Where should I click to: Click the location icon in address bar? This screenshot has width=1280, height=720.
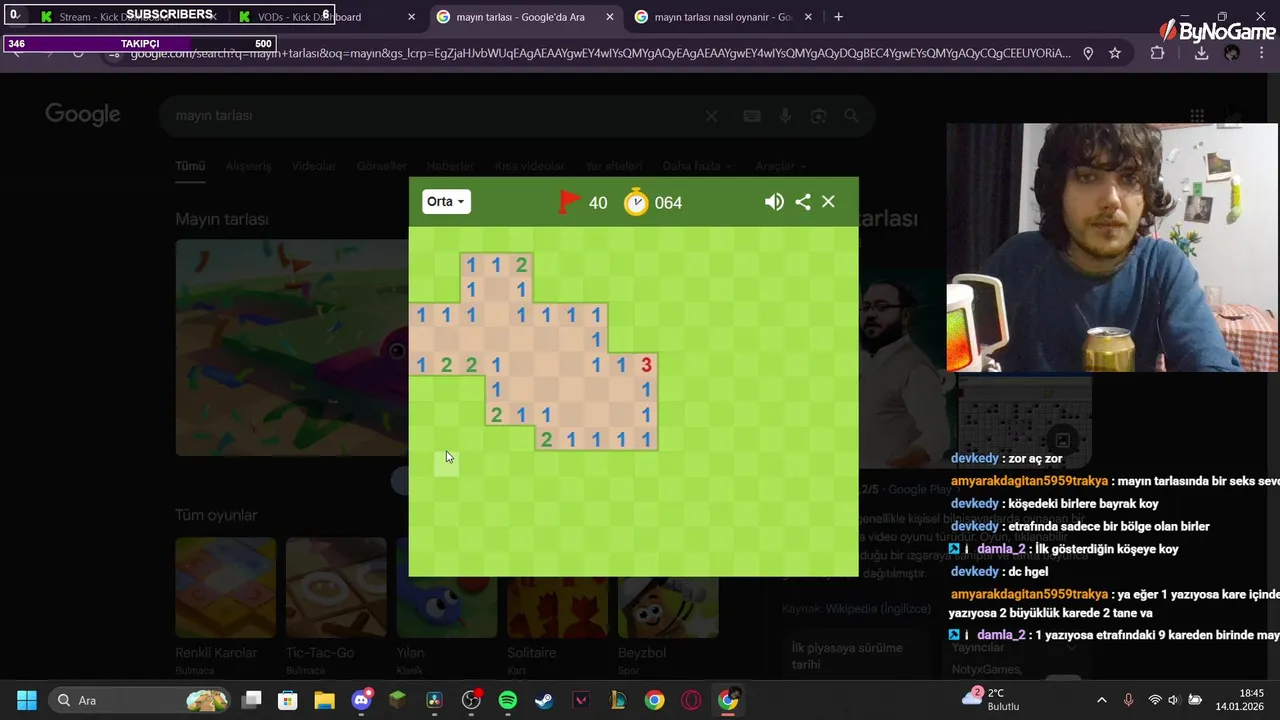pos(1088,53)
